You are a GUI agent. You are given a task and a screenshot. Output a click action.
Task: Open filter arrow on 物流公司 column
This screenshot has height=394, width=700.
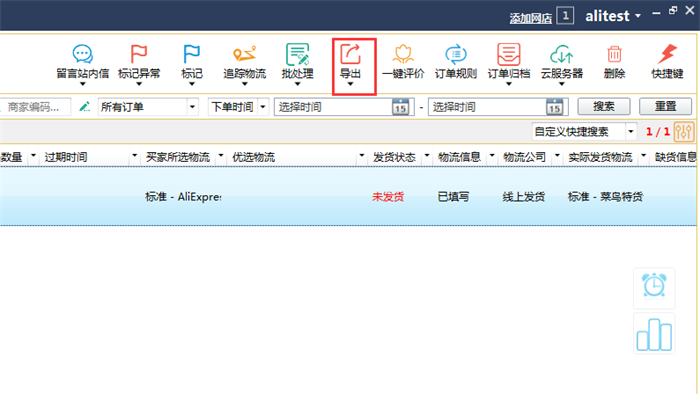(557, 156)
